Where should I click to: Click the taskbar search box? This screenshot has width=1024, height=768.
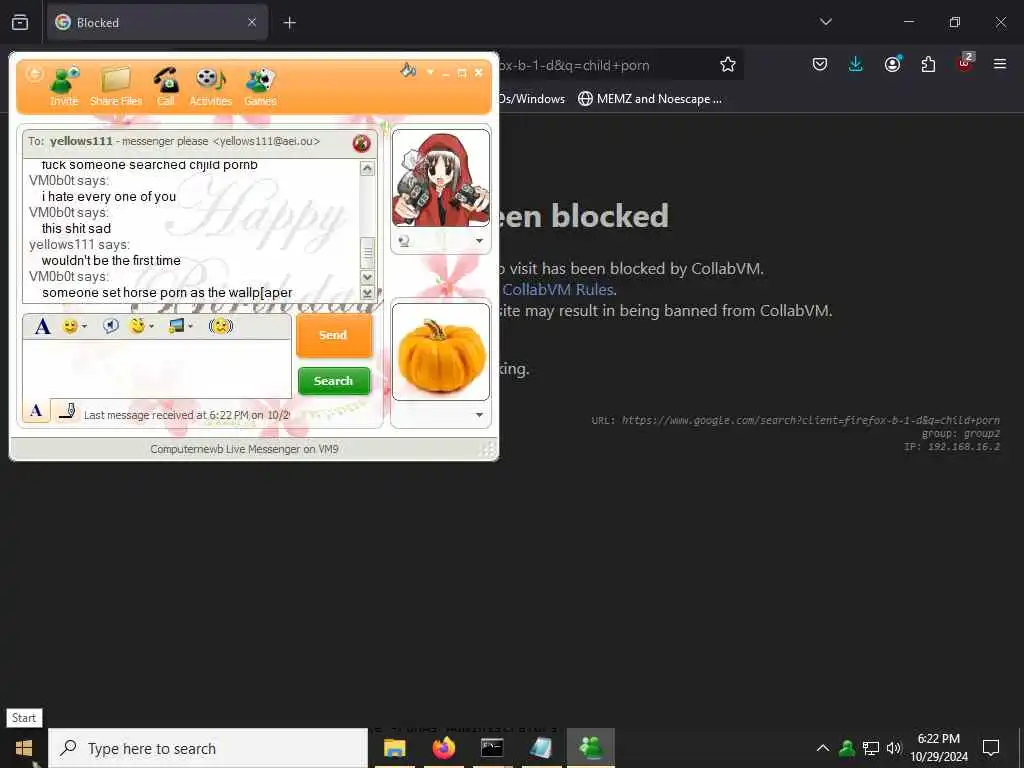(208, 748)
